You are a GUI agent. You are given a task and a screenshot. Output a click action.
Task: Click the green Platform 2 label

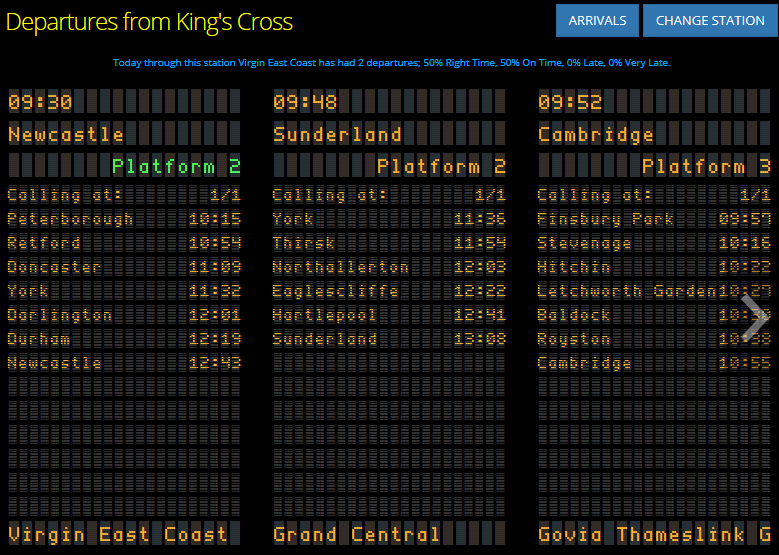(x=176, y=166)
